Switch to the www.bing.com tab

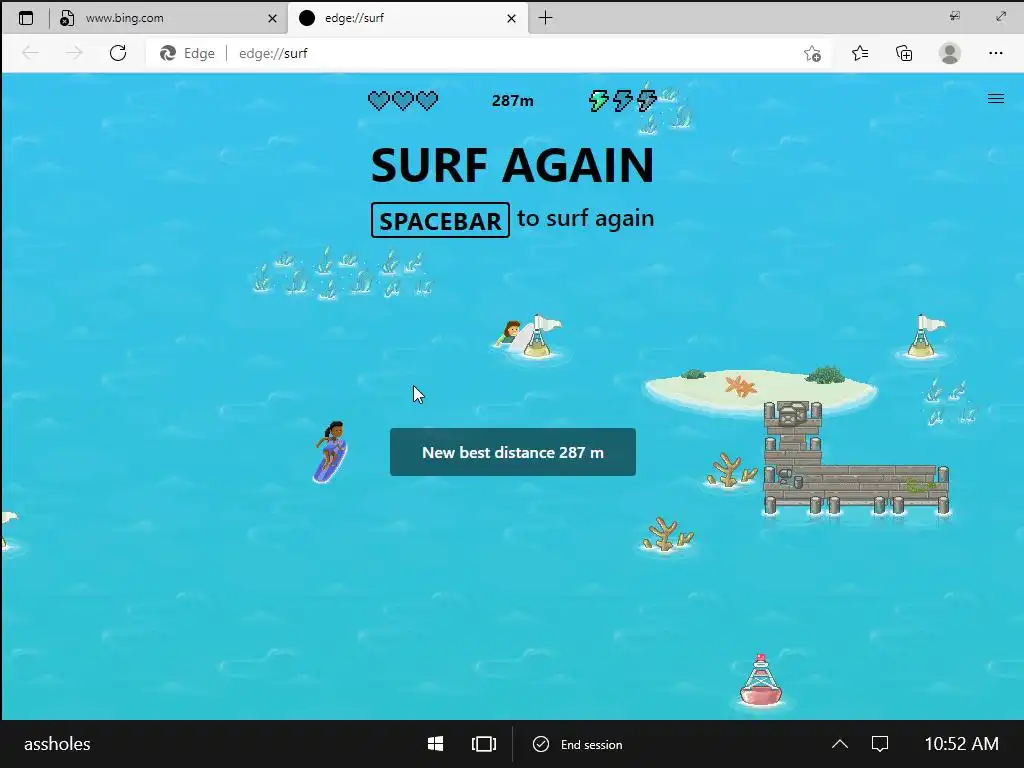coord(168,18)
